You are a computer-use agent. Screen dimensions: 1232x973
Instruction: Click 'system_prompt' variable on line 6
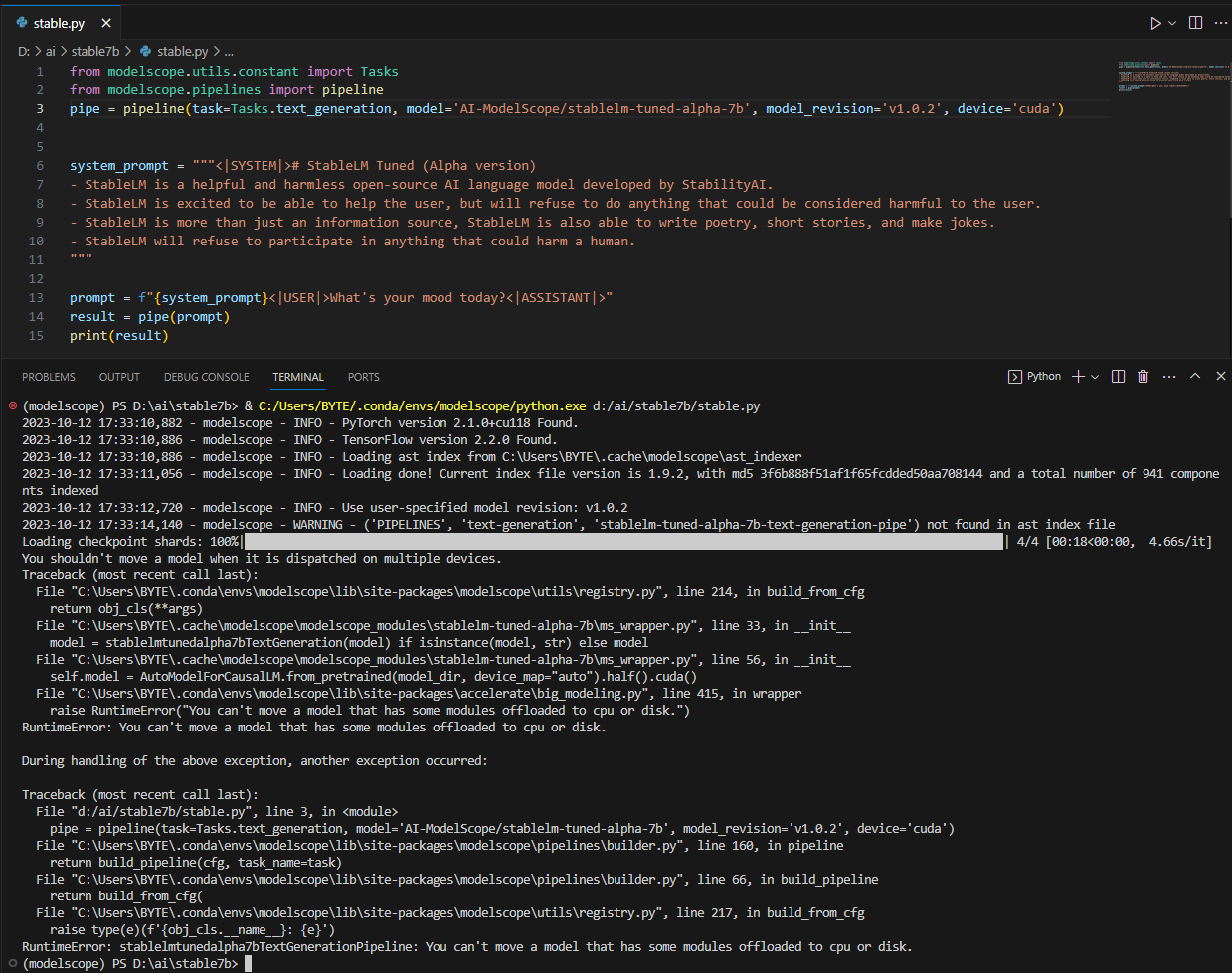[119, 166]
